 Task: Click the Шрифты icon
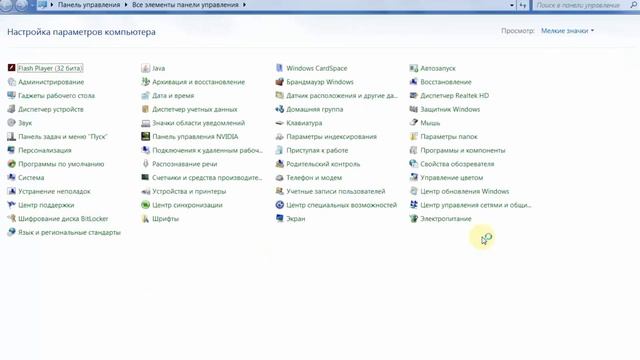tap(145, 219)
